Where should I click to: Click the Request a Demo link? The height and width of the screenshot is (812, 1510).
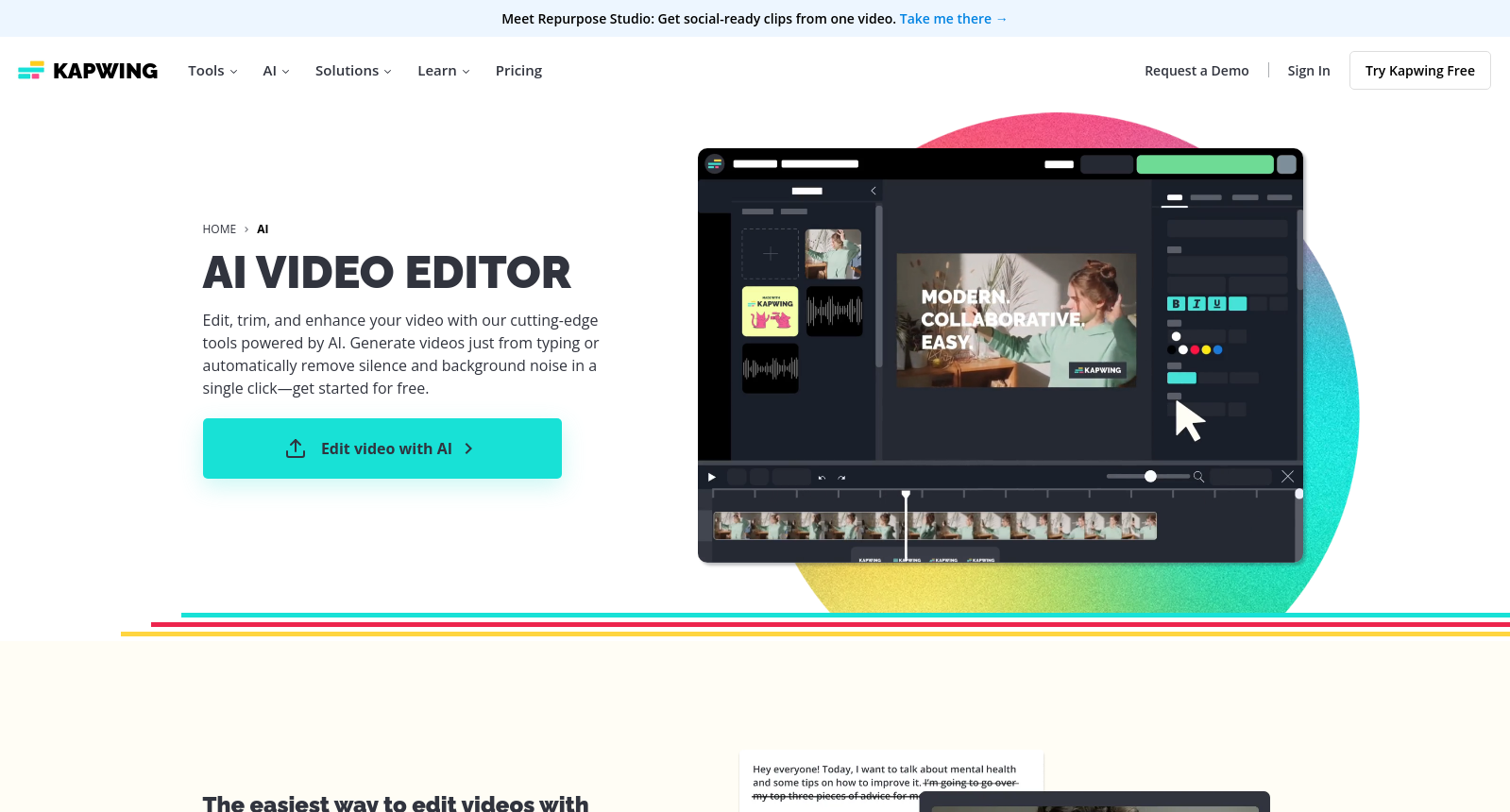(x=1196, y=71)
